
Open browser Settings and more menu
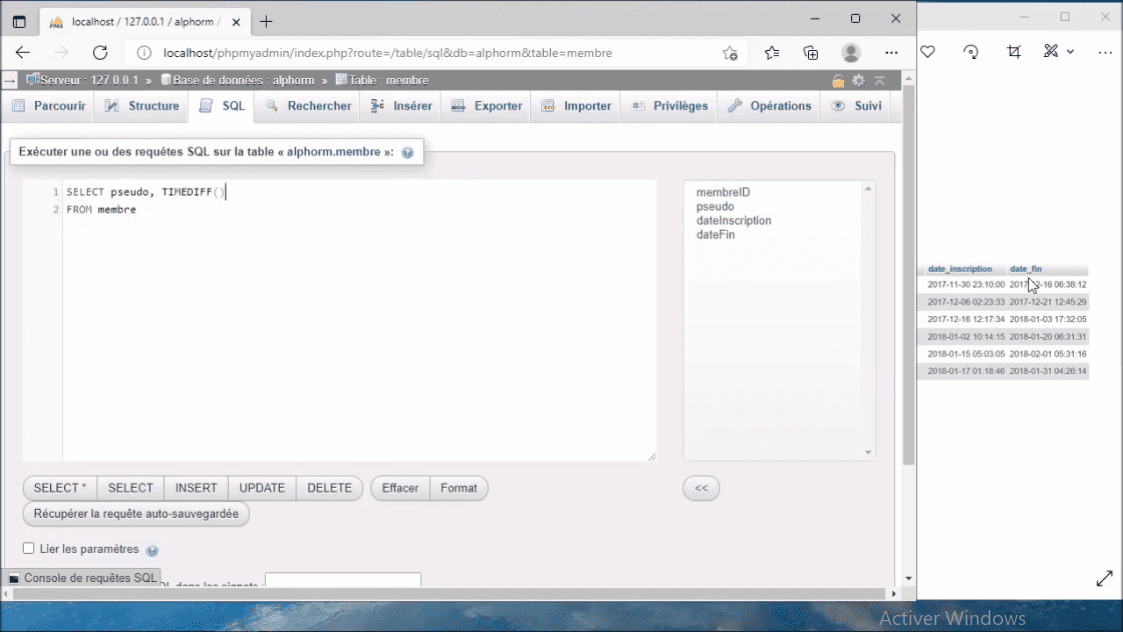pyautogui.click(x=891, y=52)
